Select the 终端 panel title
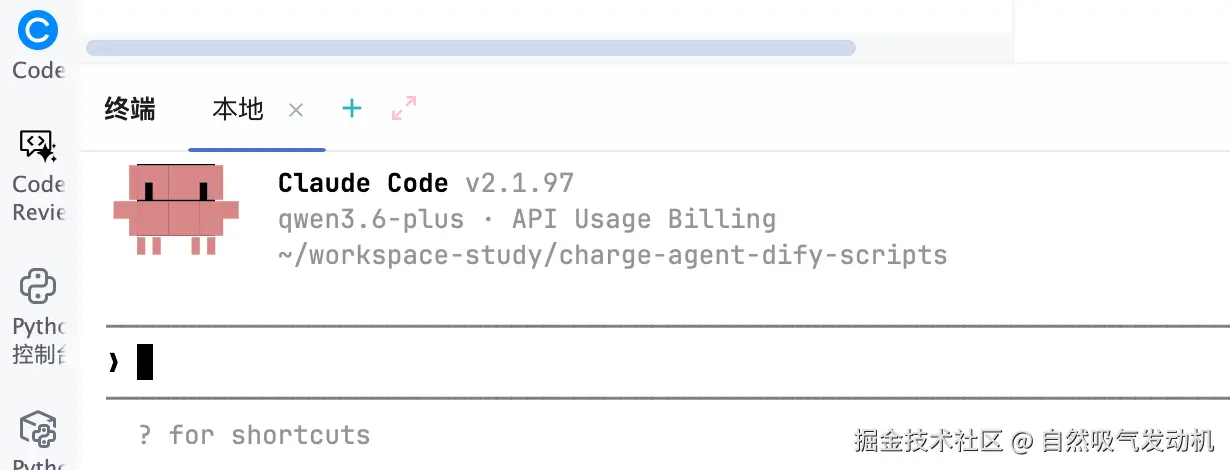 pos(130,110)
